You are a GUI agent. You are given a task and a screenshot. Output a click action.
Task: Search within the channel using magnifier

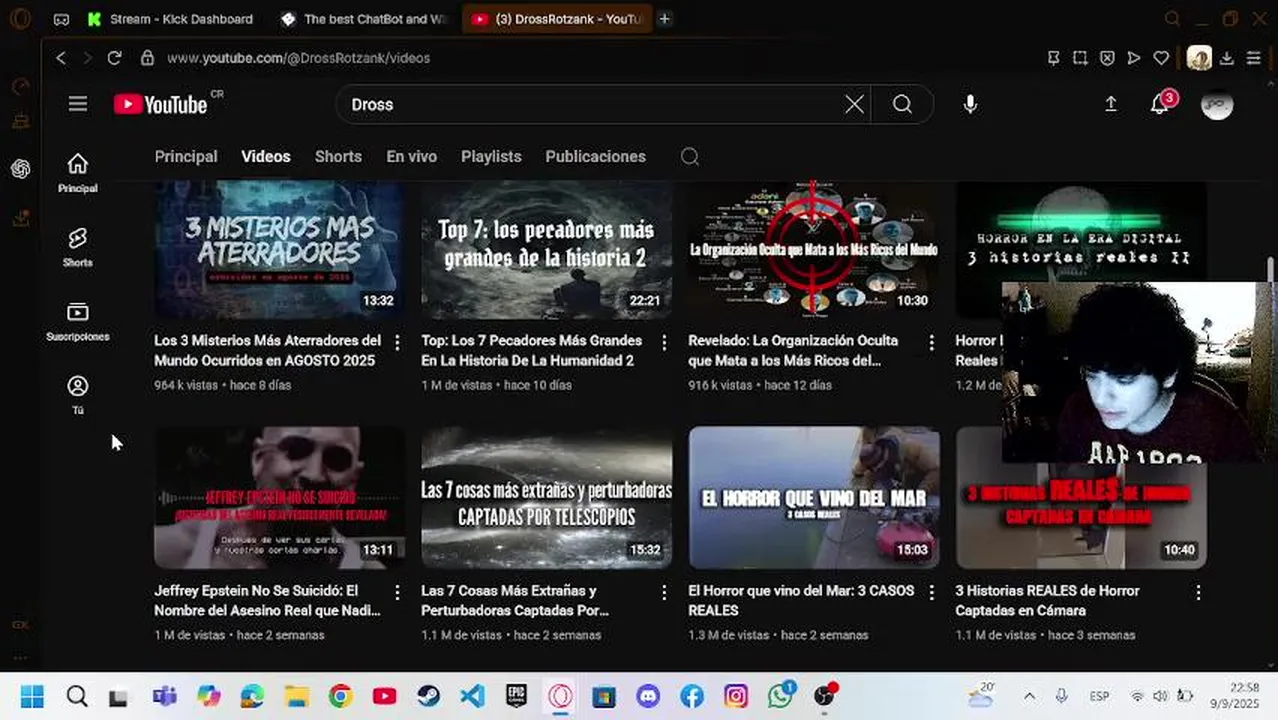690,156
